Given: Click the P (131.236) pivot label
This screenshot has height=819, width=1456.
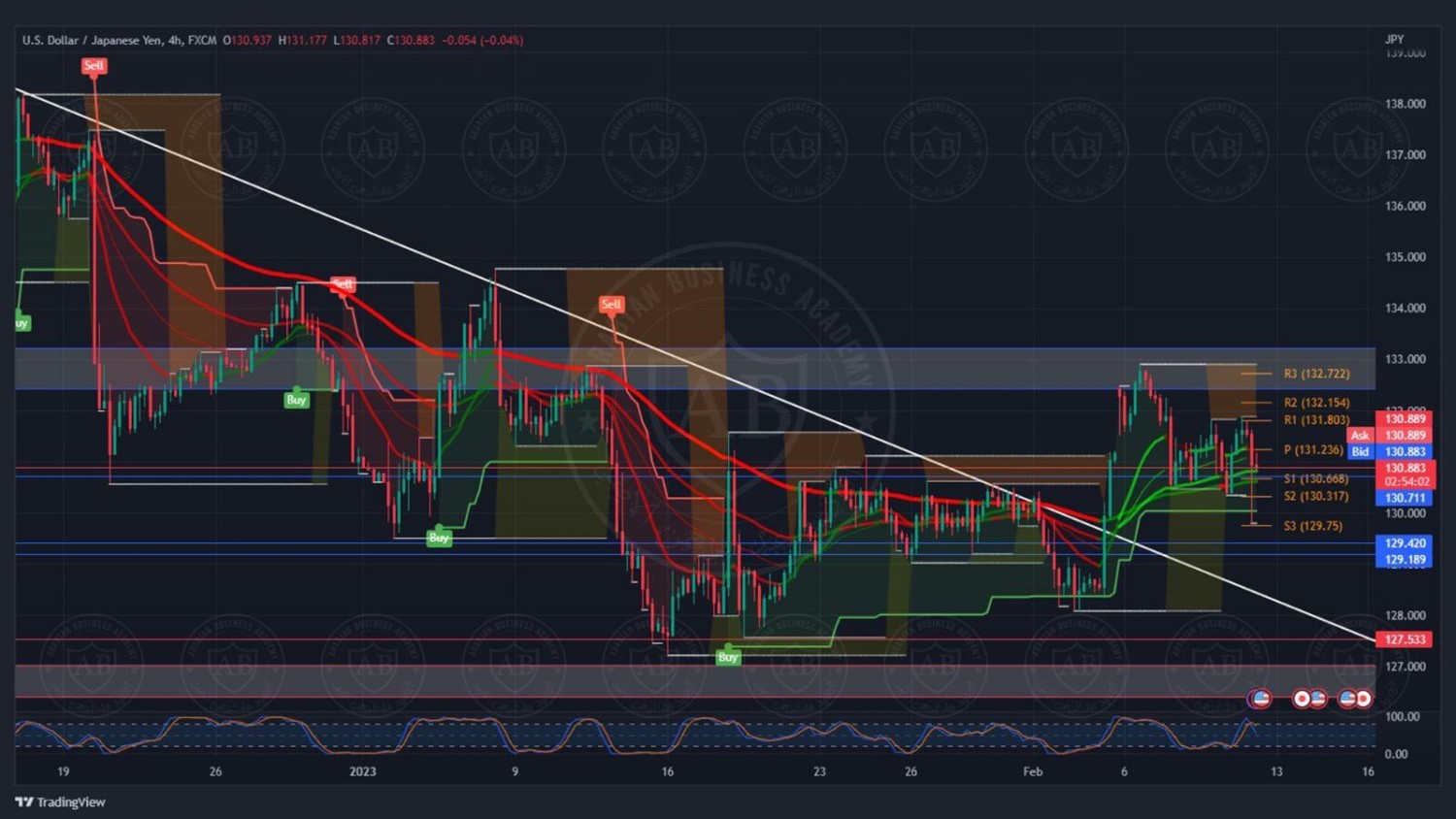Looking at the screenshot, I should click(1313, 450).
